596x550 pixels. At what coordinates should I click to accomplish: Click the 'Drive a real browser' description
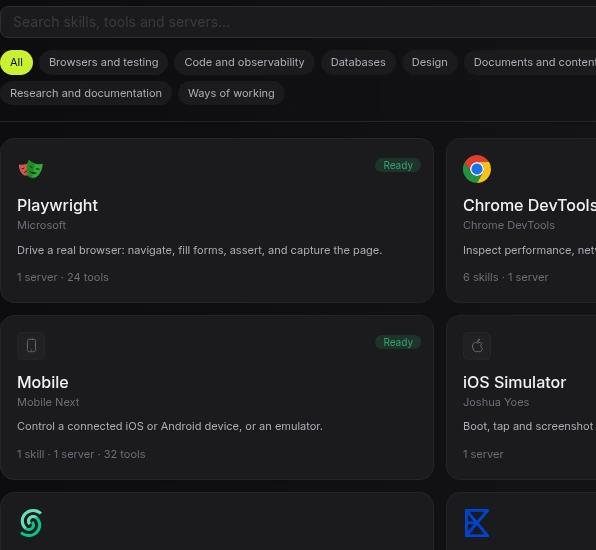(x=200, y=250)
